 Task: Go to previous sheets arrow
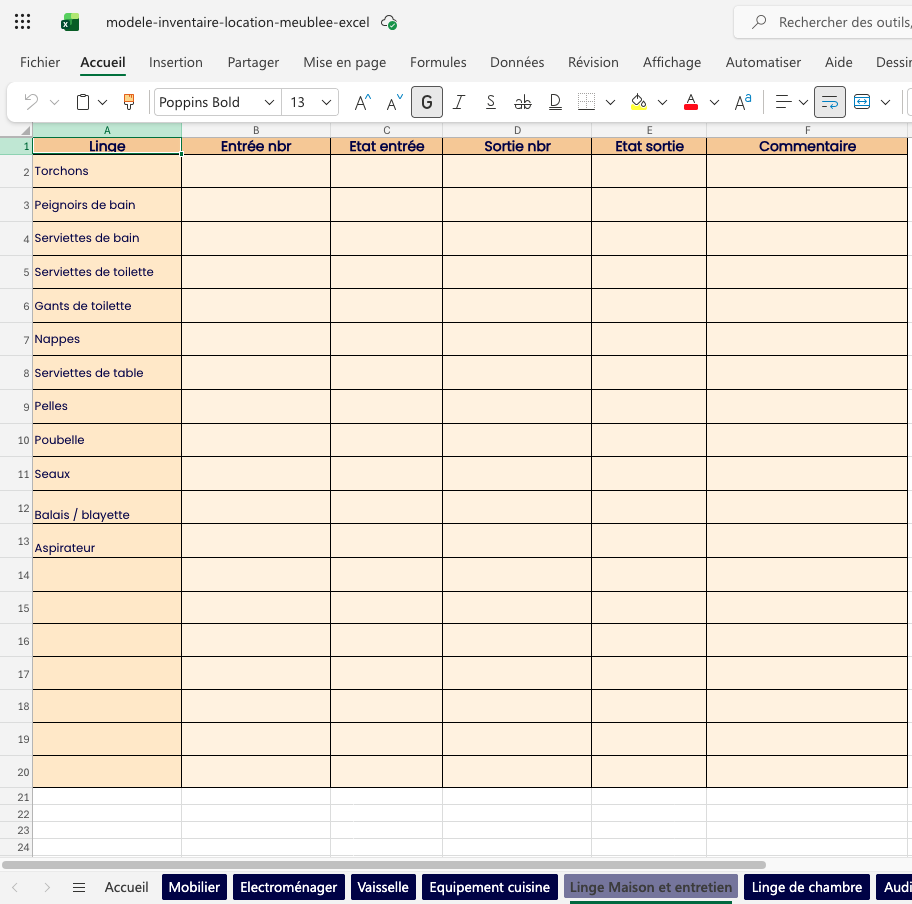click(15, 887)
